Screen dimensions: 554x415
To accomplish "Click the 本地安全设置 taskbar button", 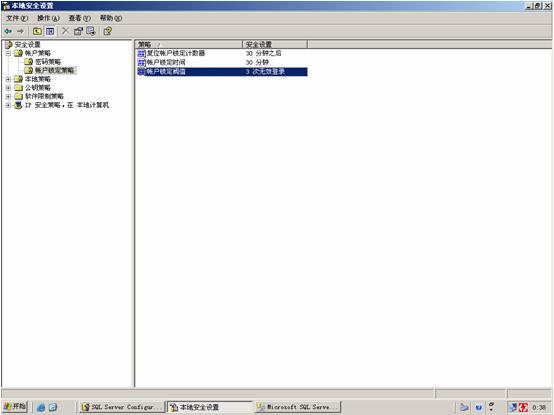I will [x=210, y=407].
